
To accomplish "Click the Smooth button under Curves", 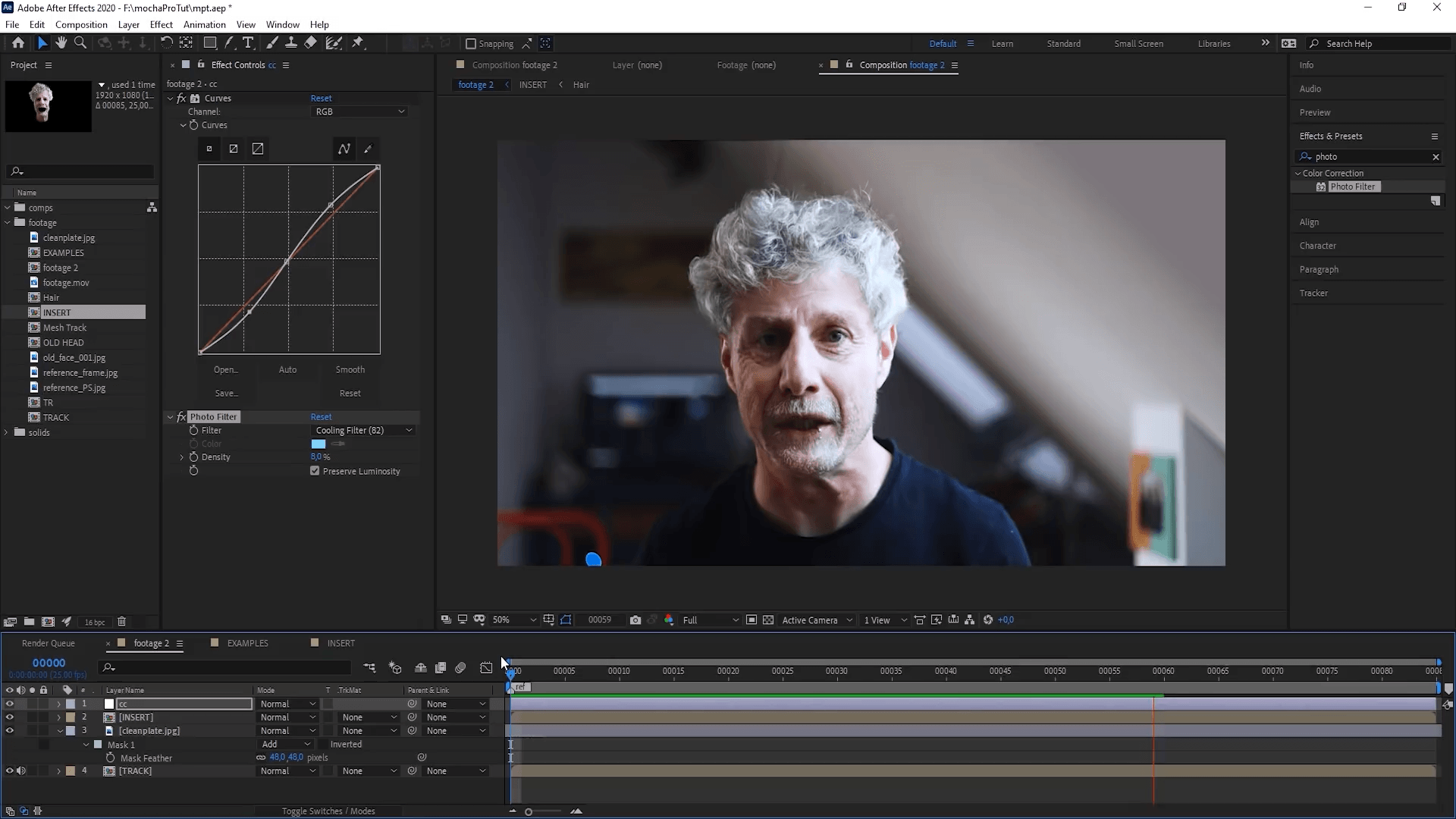I will click(x=350, y=370).
